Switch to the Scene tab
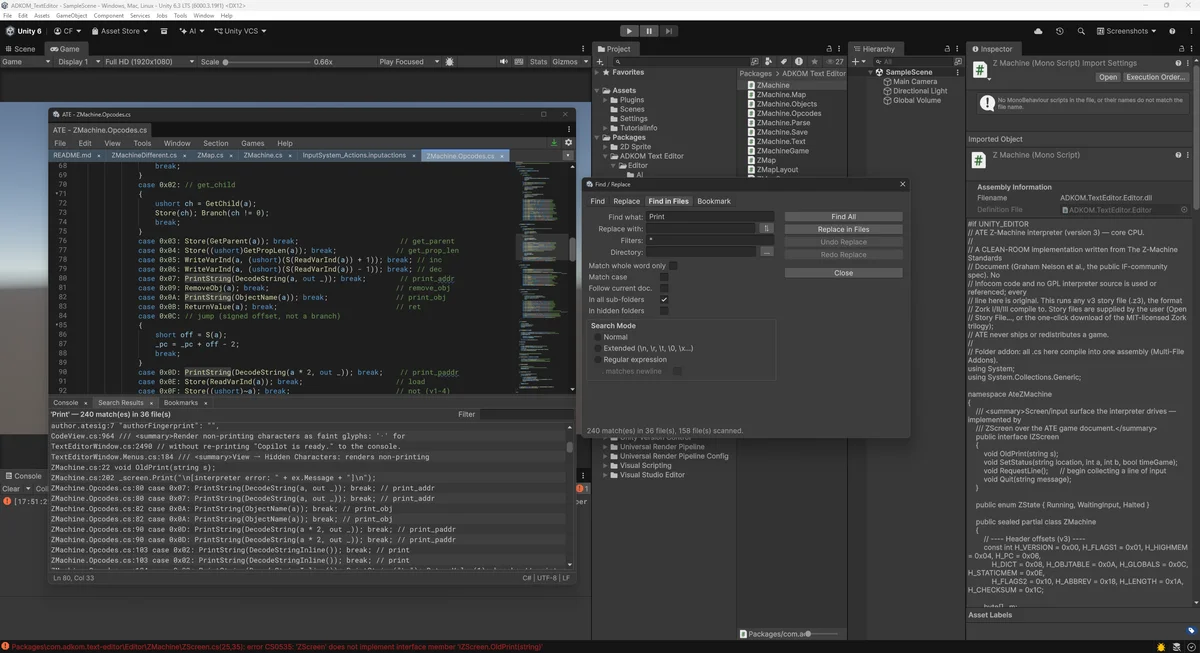 (x=20, y=49)
